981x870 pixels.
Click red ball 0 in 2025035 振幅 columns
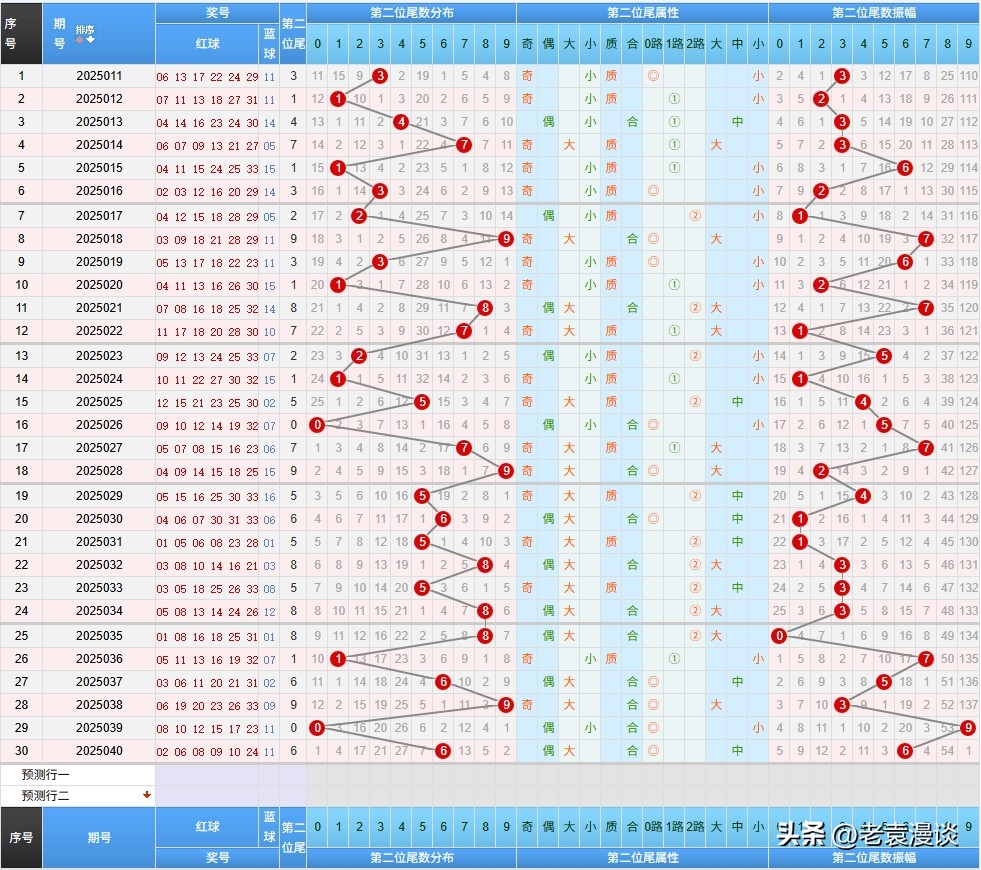pyautogui.click(x=780, y=635)
